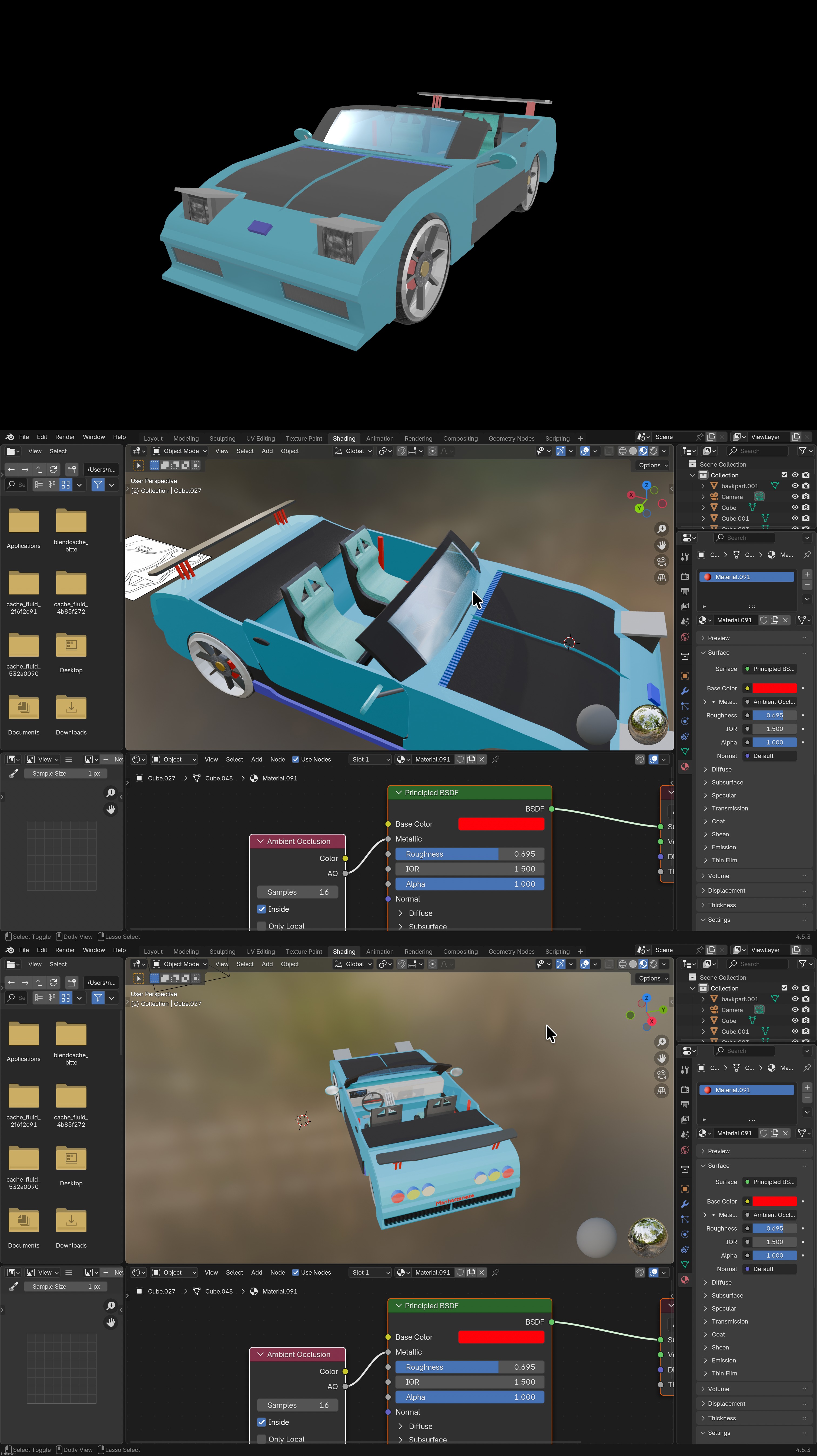Switch viewport to rendered shading mode

click(654, 451)
